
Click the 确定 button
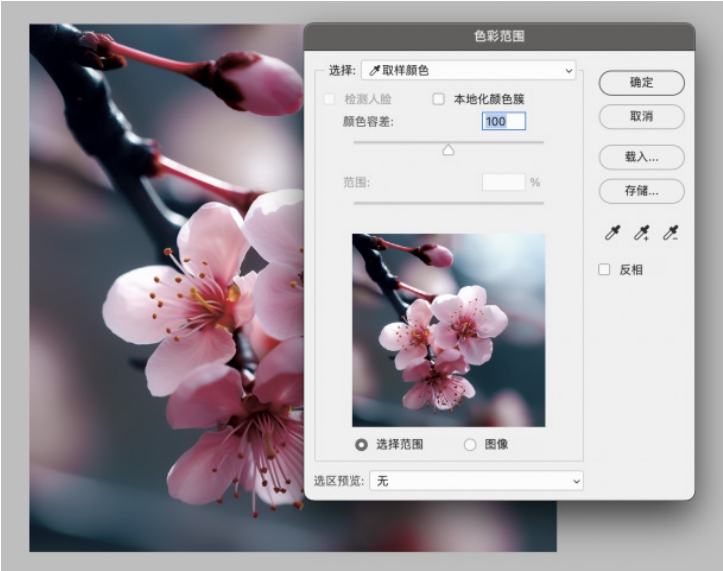point(641,83)
